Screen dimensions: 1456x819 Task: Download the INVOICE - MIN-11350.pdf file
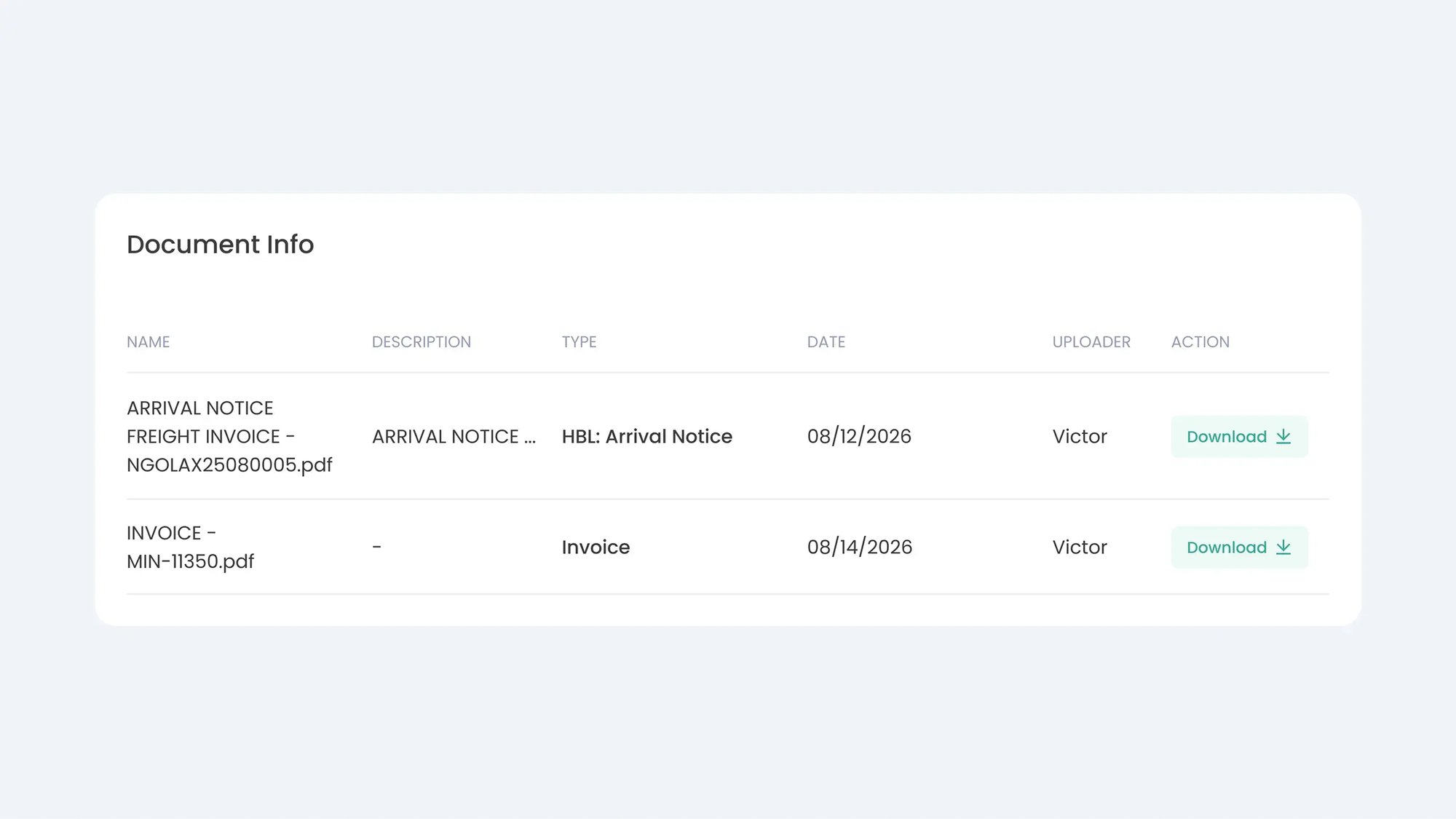(1238, 547)
